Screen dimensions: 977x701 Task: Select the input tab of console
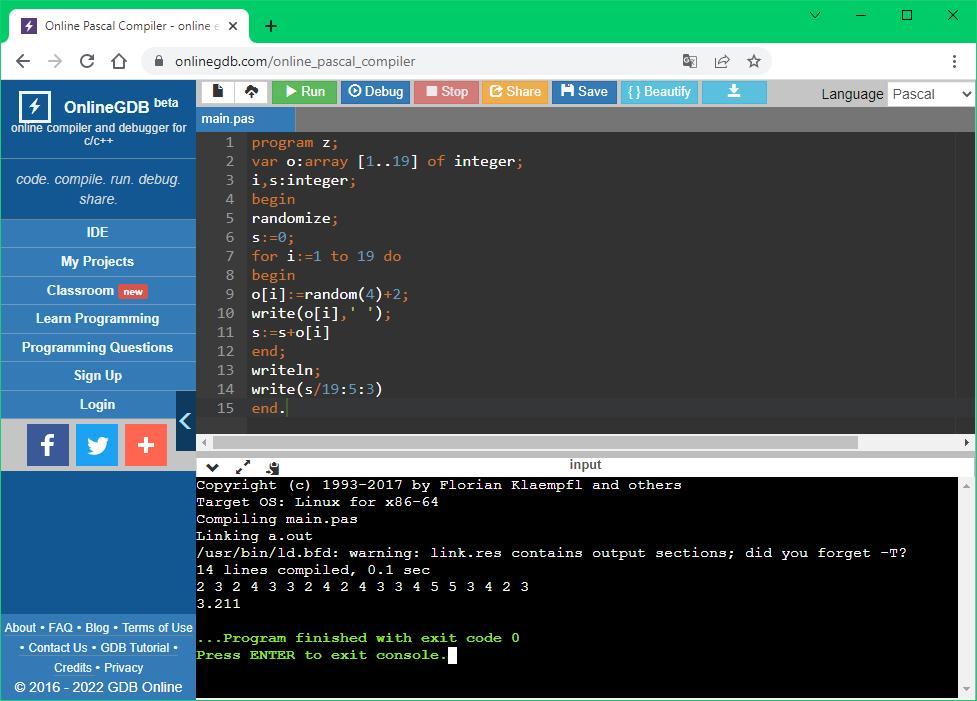click(585, 465)
